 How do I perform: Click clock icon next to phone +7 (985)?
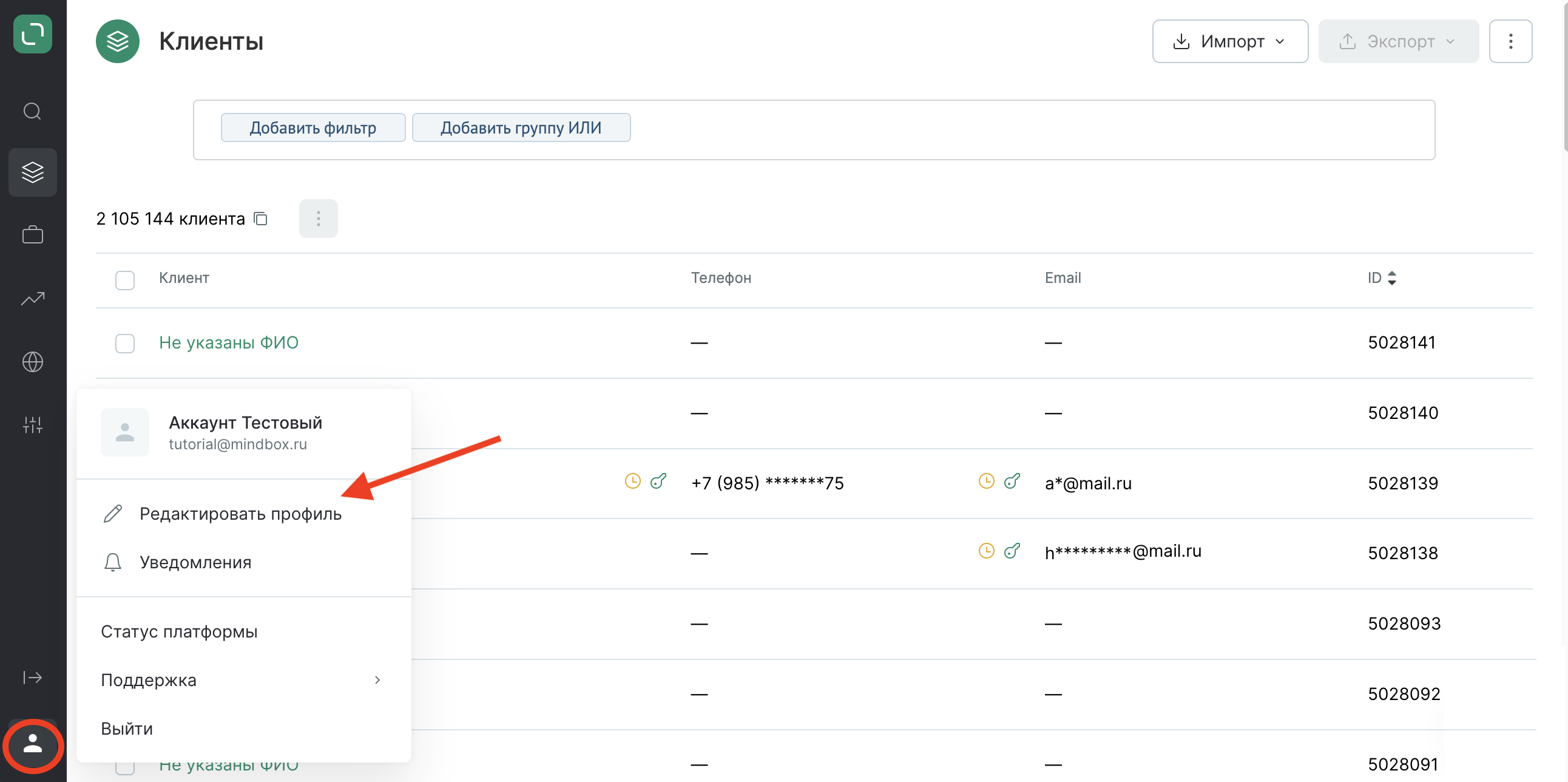point(633,481)
